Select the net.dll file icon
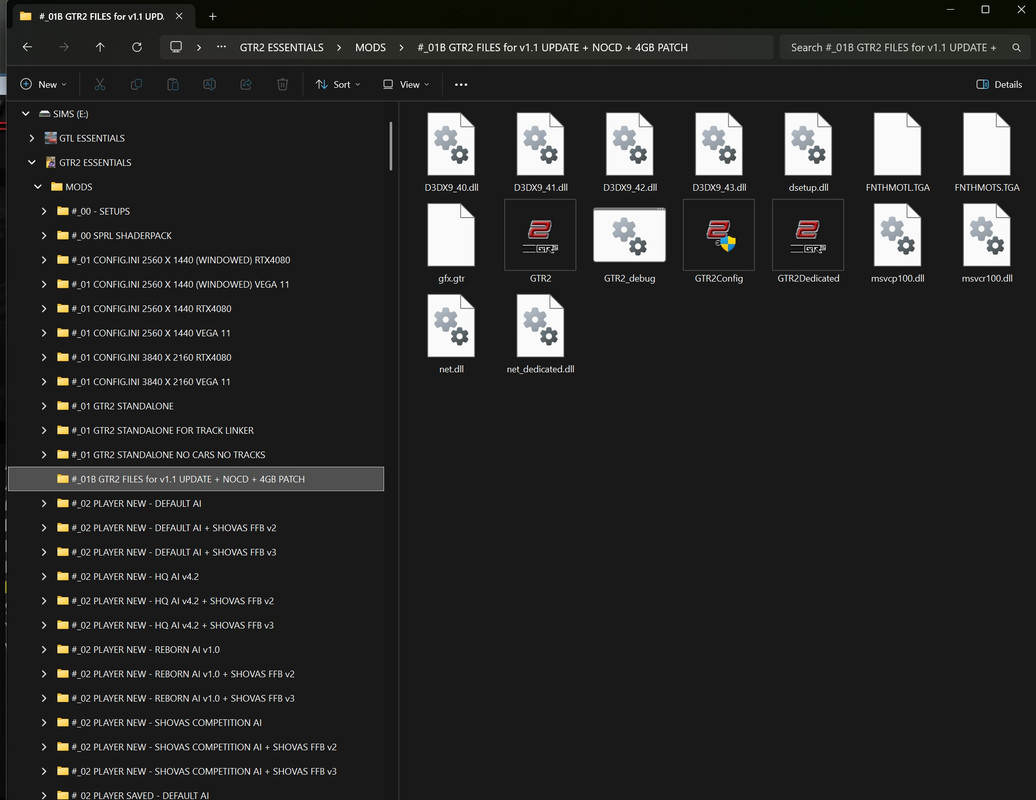 click(x=451, y=326)
